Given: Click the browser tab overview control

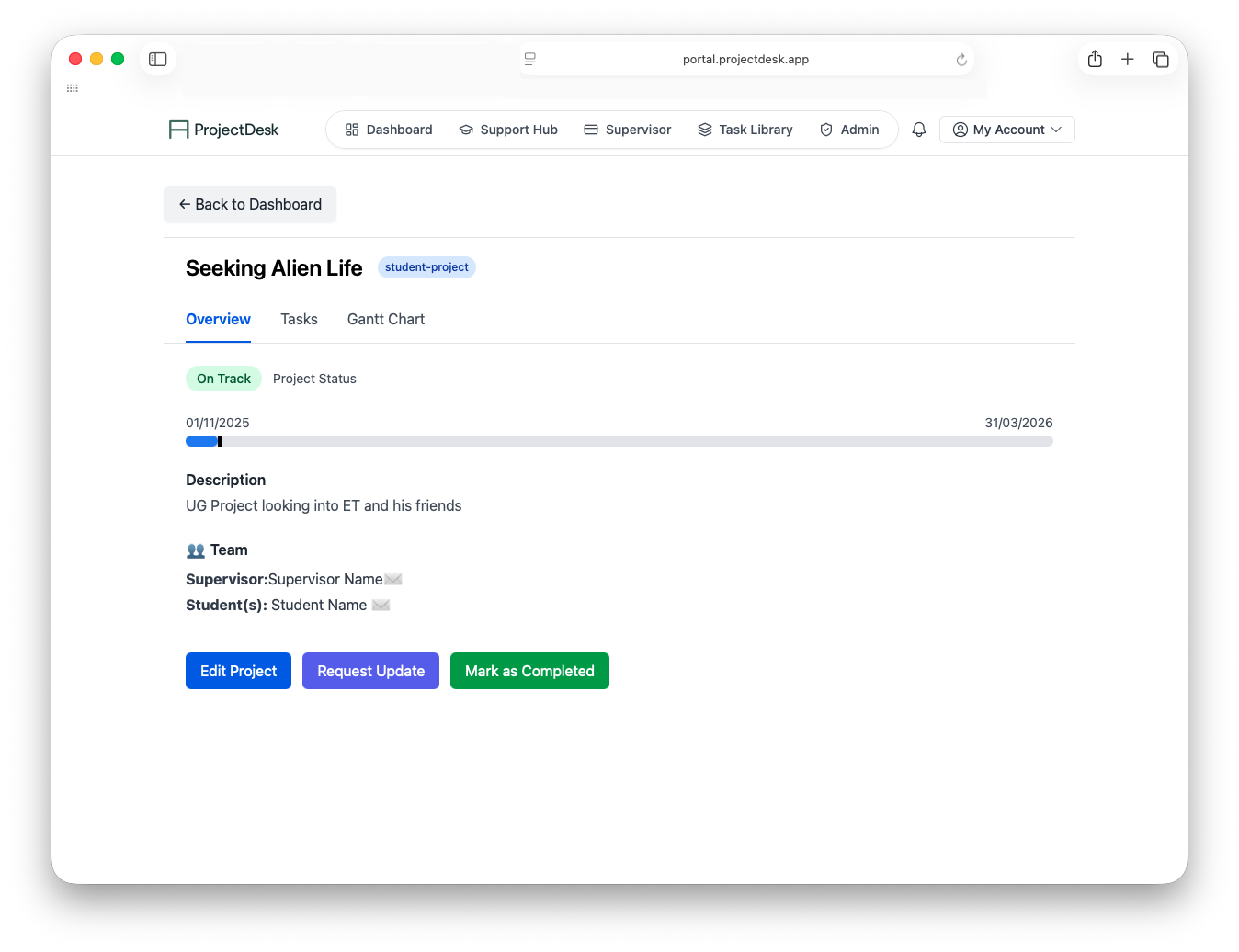Looking at the screenshot, I should [1161, 58].
